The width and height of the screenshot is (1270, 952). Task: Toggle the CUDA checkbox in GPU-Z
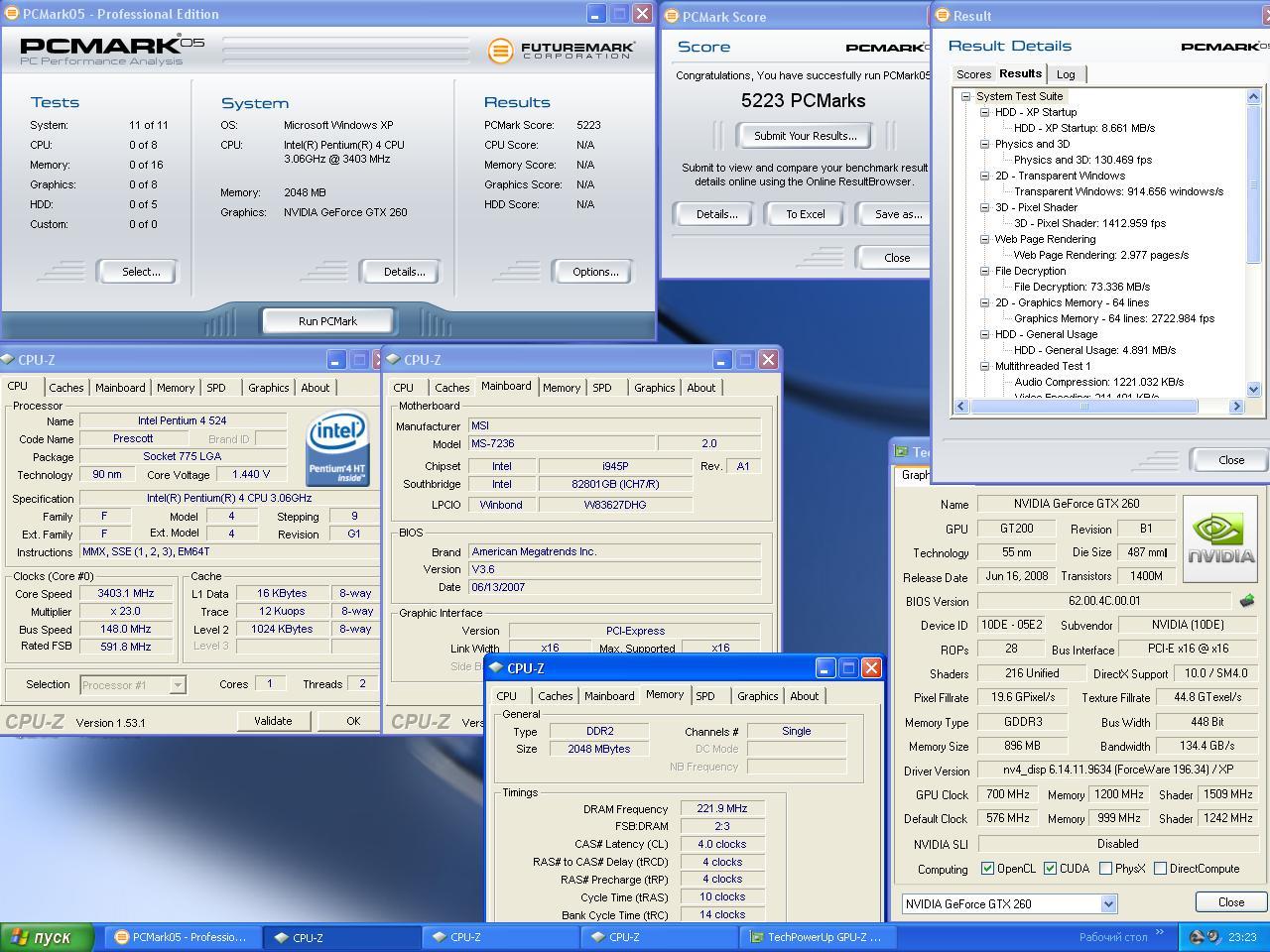click(x=1050, y=869)
